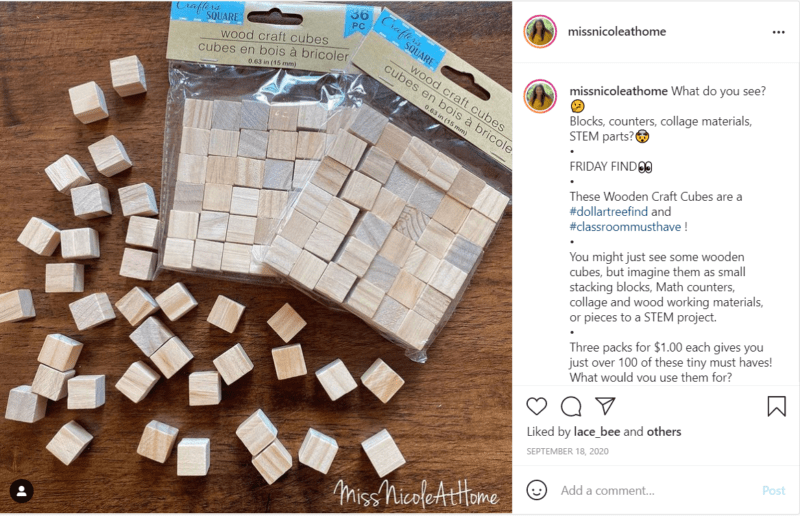Share the post with the paper plane icon
Screen dimensions: 800x516
pos(605,406)
